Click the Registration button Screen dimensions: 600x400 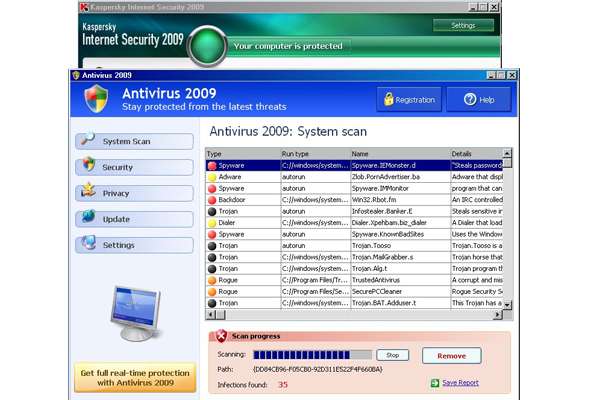(409, 100)
